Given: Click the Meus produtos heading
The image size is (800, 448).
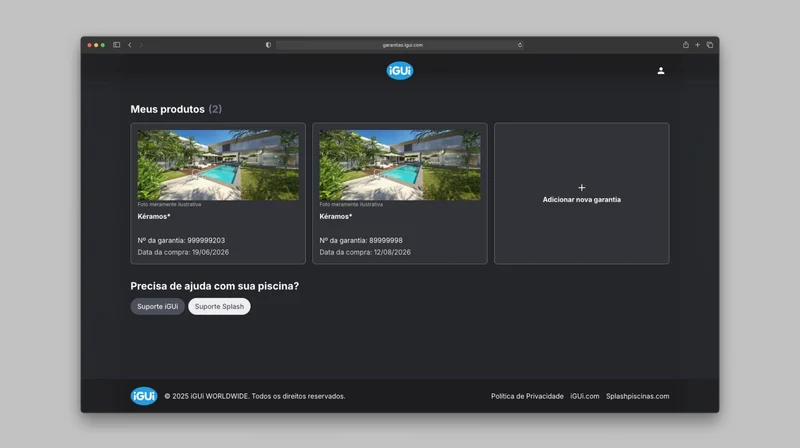Looking at the screenshot, I should point(167,109).
